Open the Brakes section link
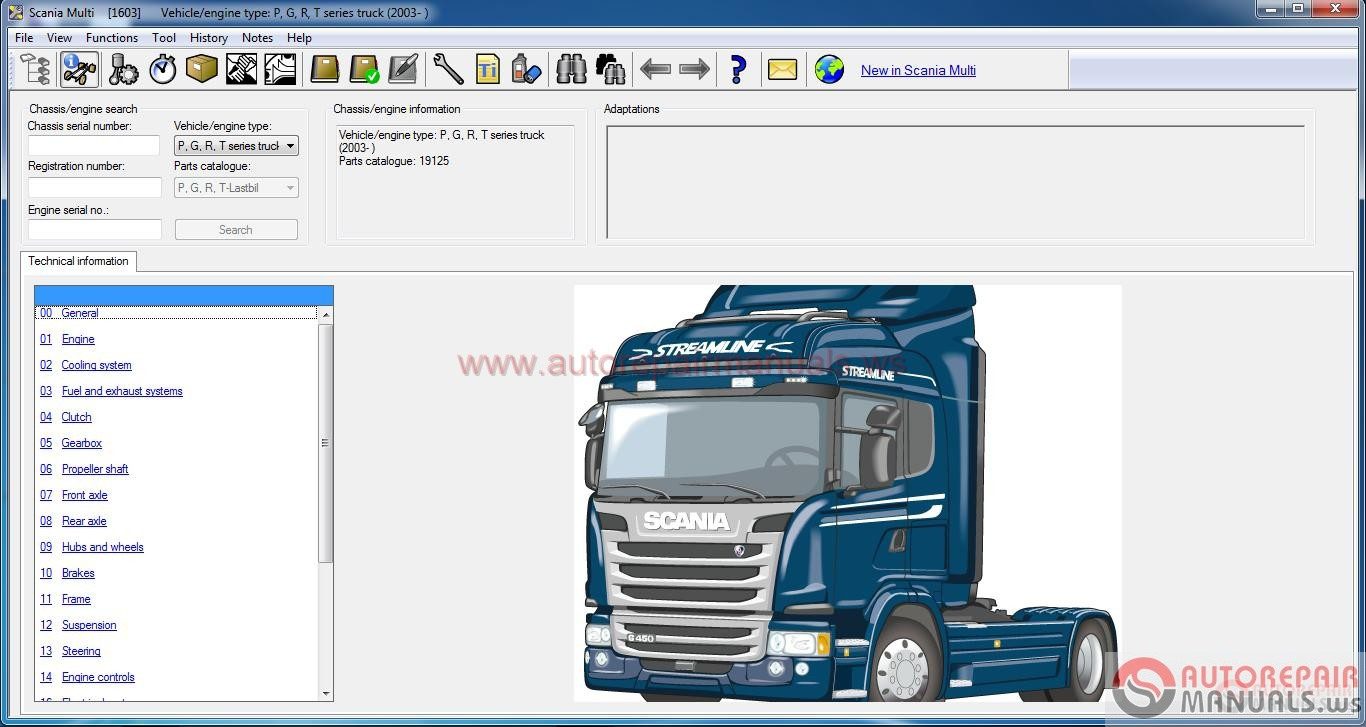This screenshot has width=1366, height=727. [78, 573]
